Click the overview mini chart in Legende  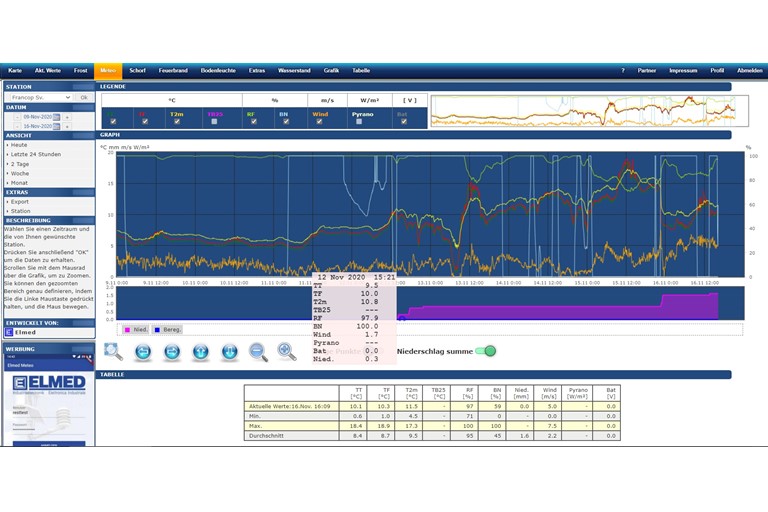click(589, 111)
